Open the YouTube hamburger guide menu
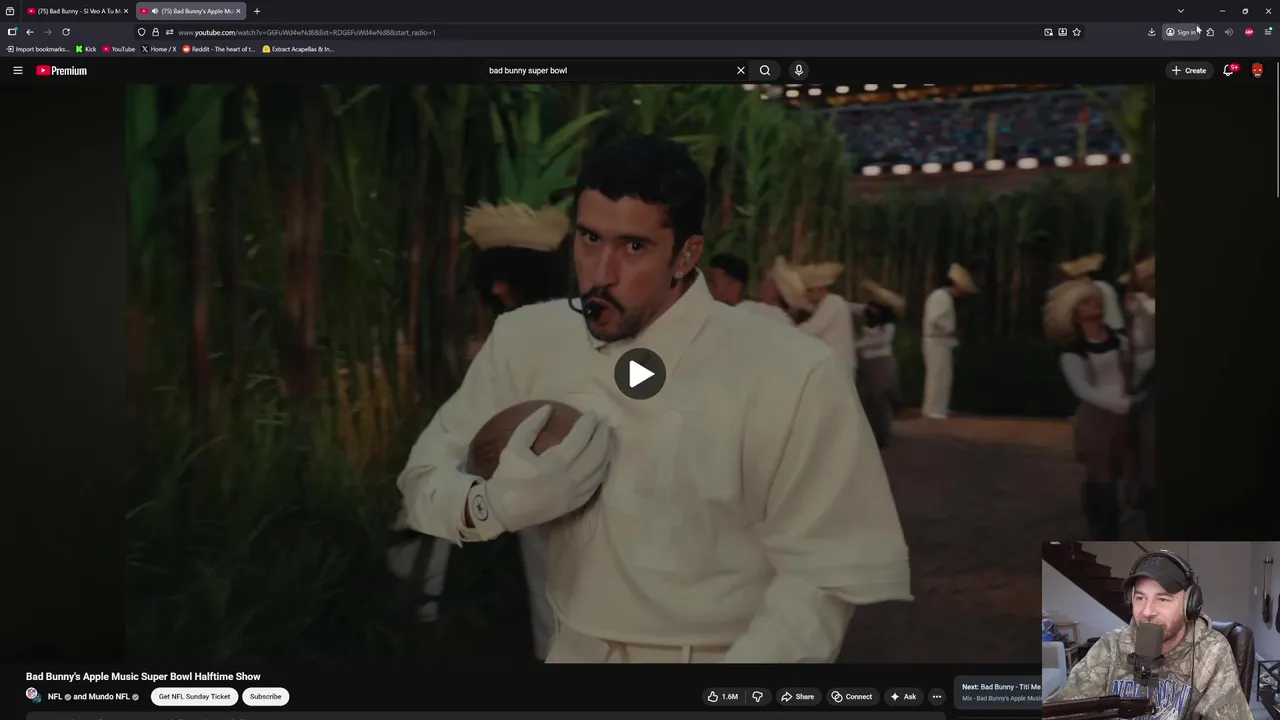The width and height of the screenshot is (1280, 720). click(17, 70)
